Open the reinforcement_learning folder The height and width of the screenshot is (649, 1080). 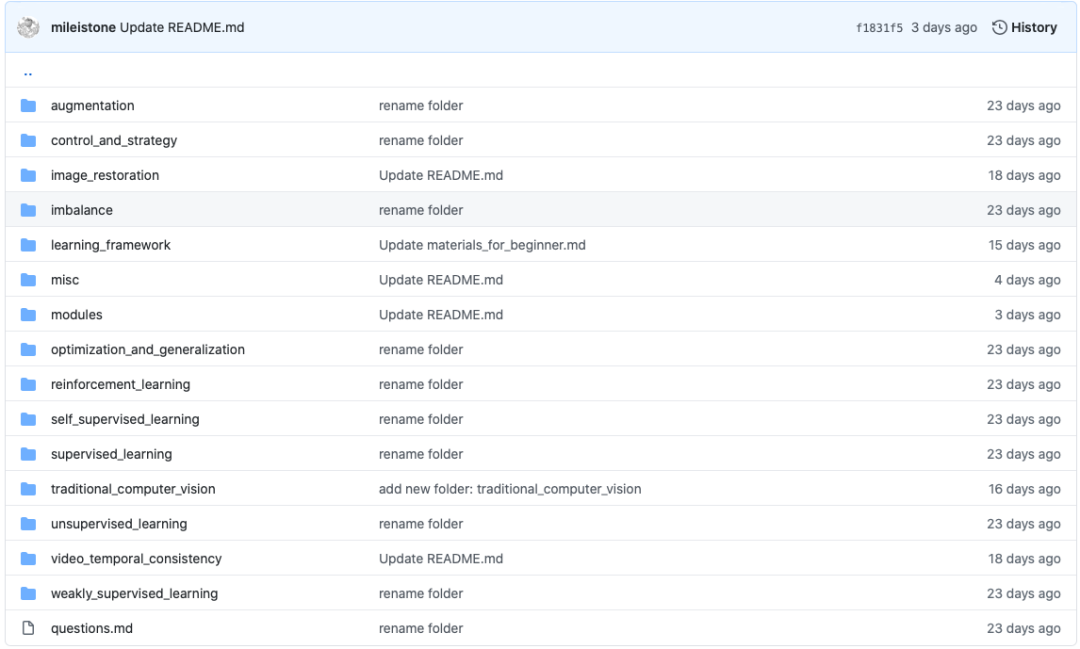(x=121, y=384)
